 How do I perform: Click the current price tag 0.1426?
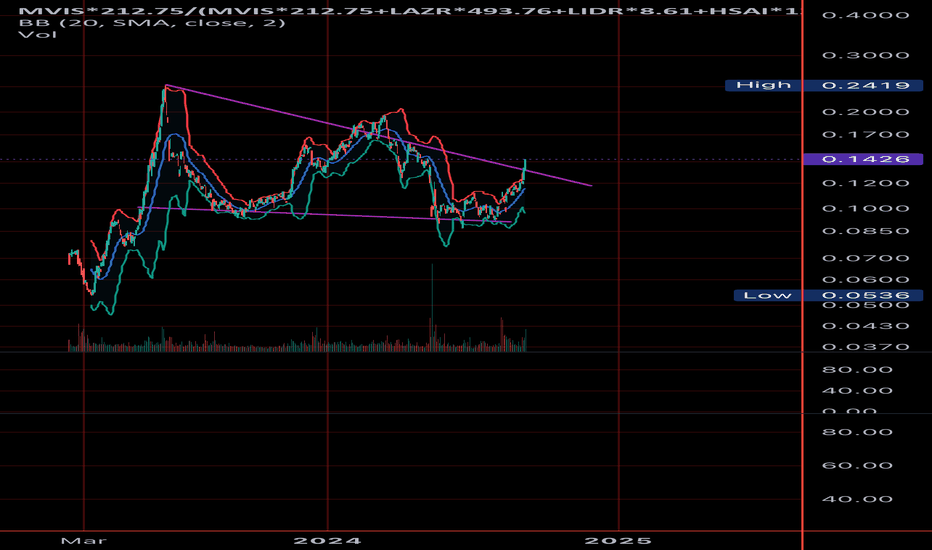pos(862,159)
